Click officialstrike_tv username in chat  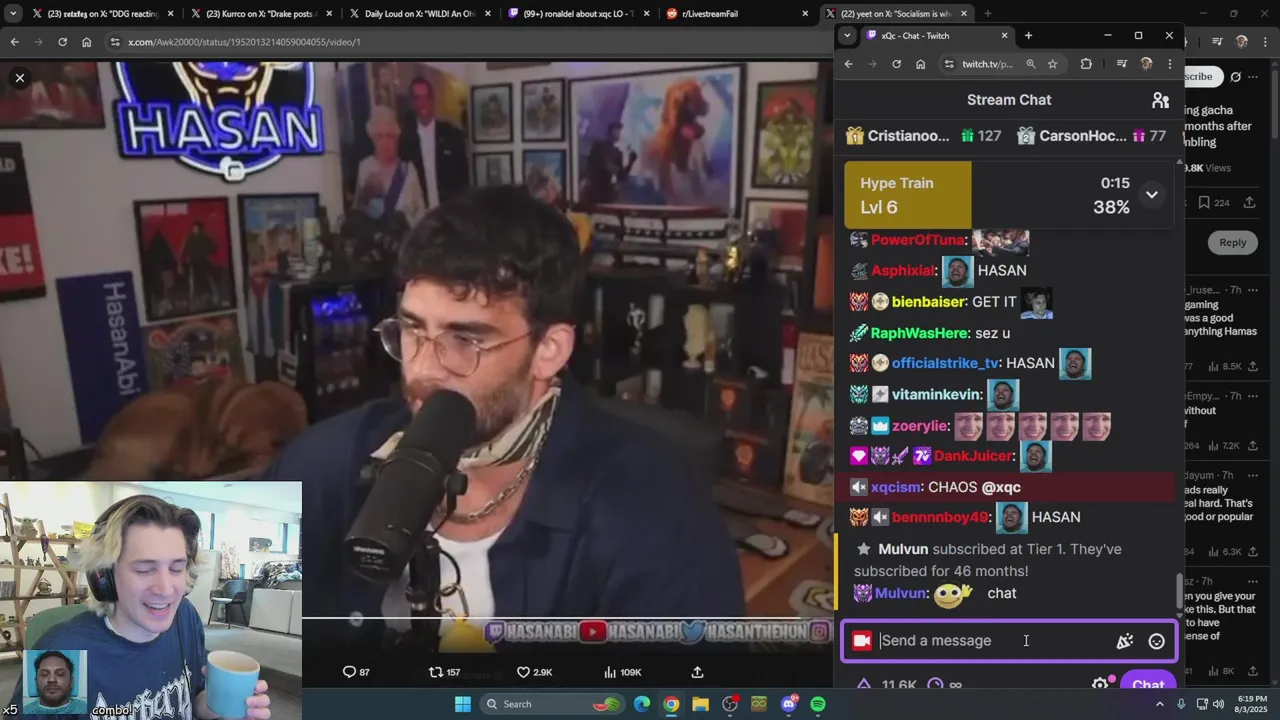[x=945, y=364]
